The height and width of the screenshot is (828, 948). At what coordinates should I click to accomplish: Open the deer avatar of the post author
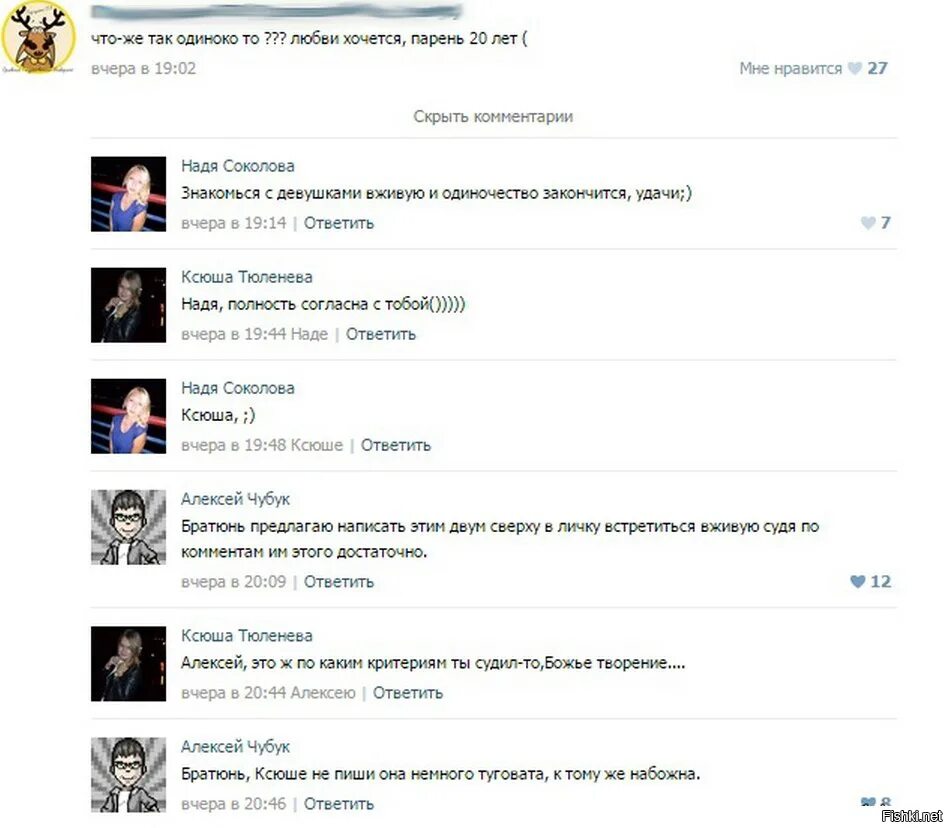tap(38, 38)
